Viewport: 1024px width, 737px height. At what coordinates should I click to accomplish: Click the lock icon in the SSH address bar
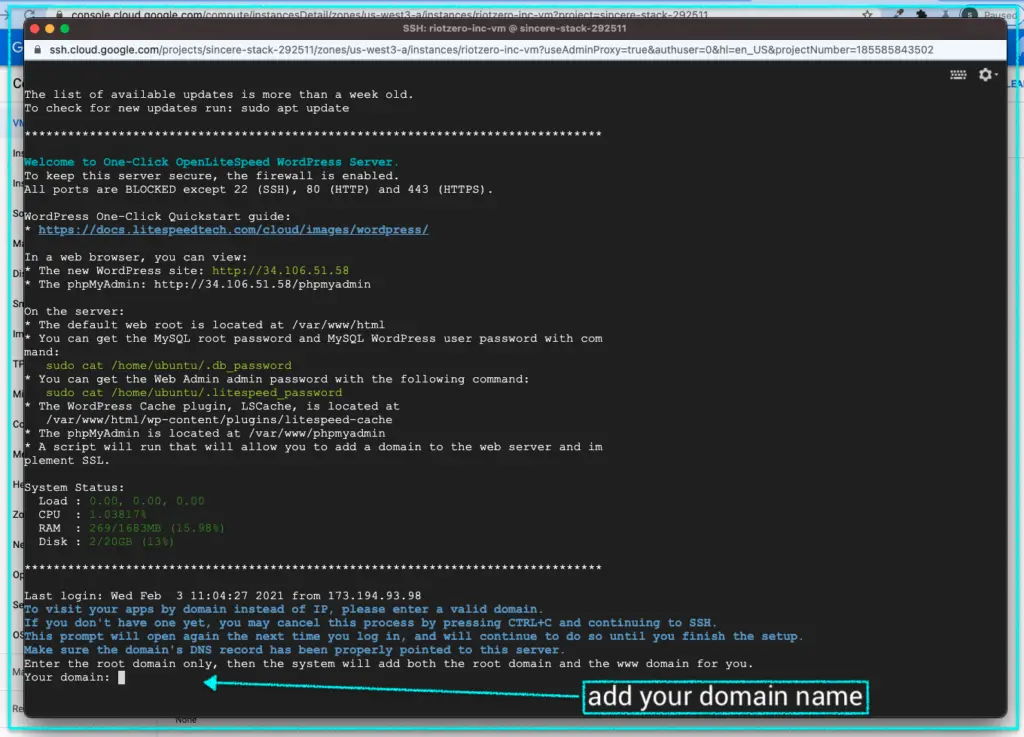pos(37,50)
